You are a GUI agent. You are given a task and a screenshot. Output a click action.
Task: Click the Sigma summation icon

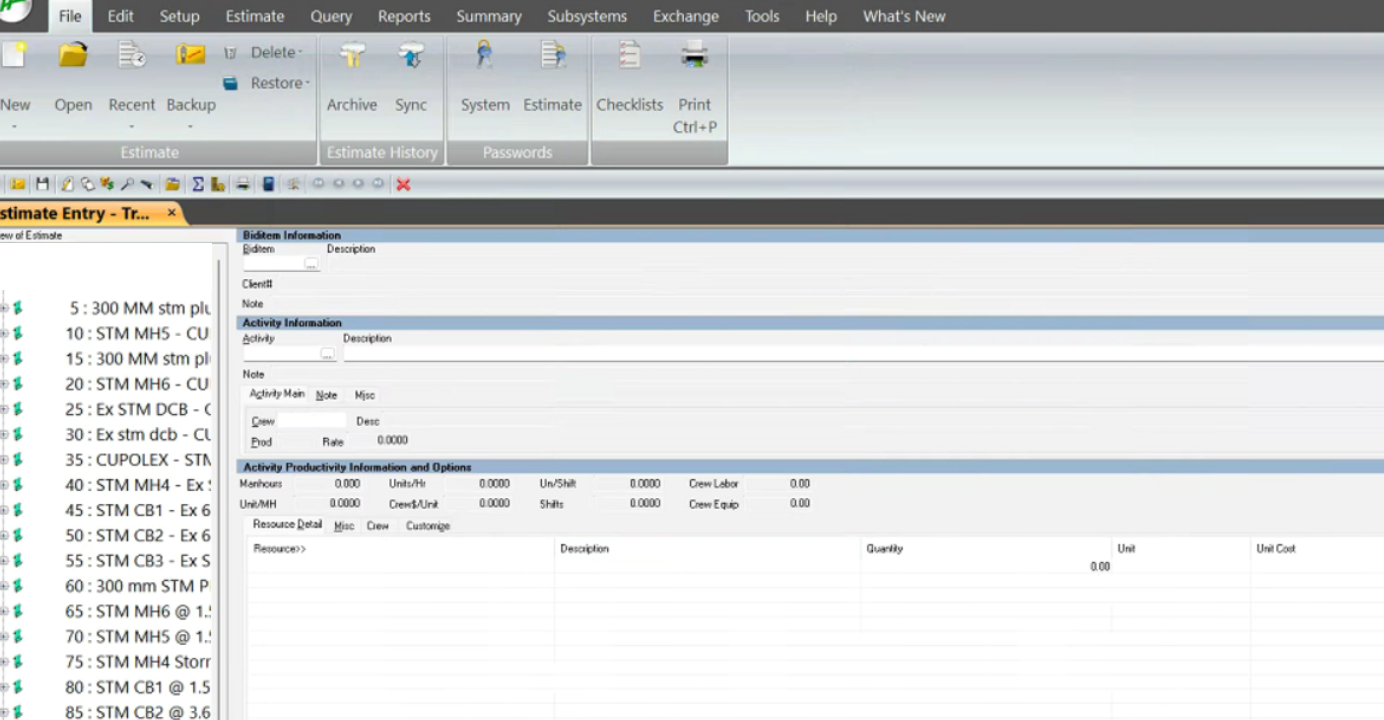[x=198, y=184]
